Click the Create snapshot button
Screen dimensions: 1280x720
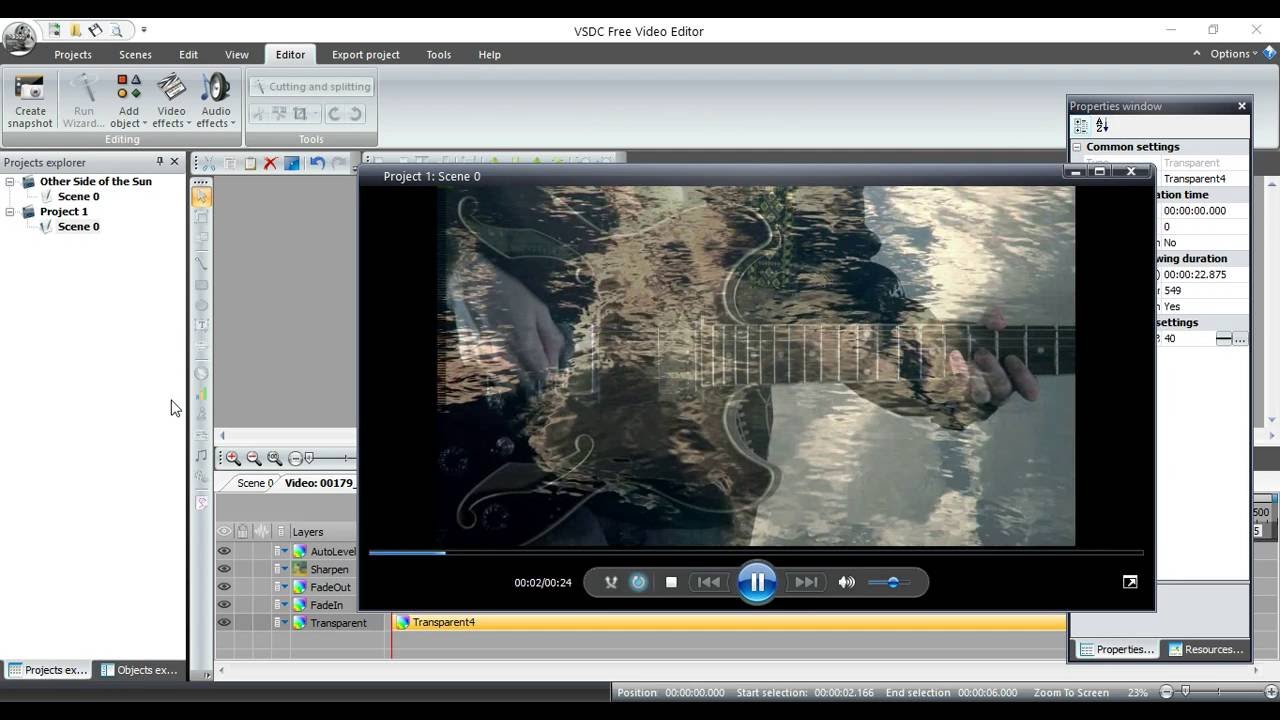30,101
